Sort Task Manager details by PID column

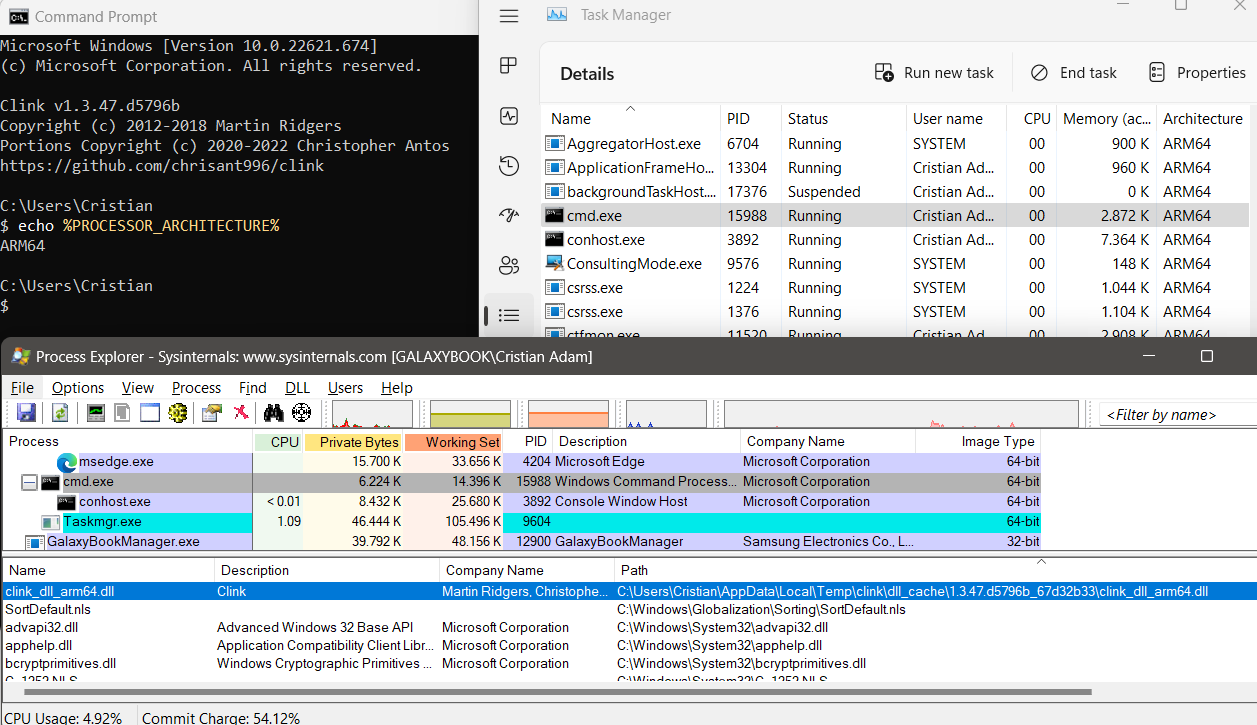750,118
